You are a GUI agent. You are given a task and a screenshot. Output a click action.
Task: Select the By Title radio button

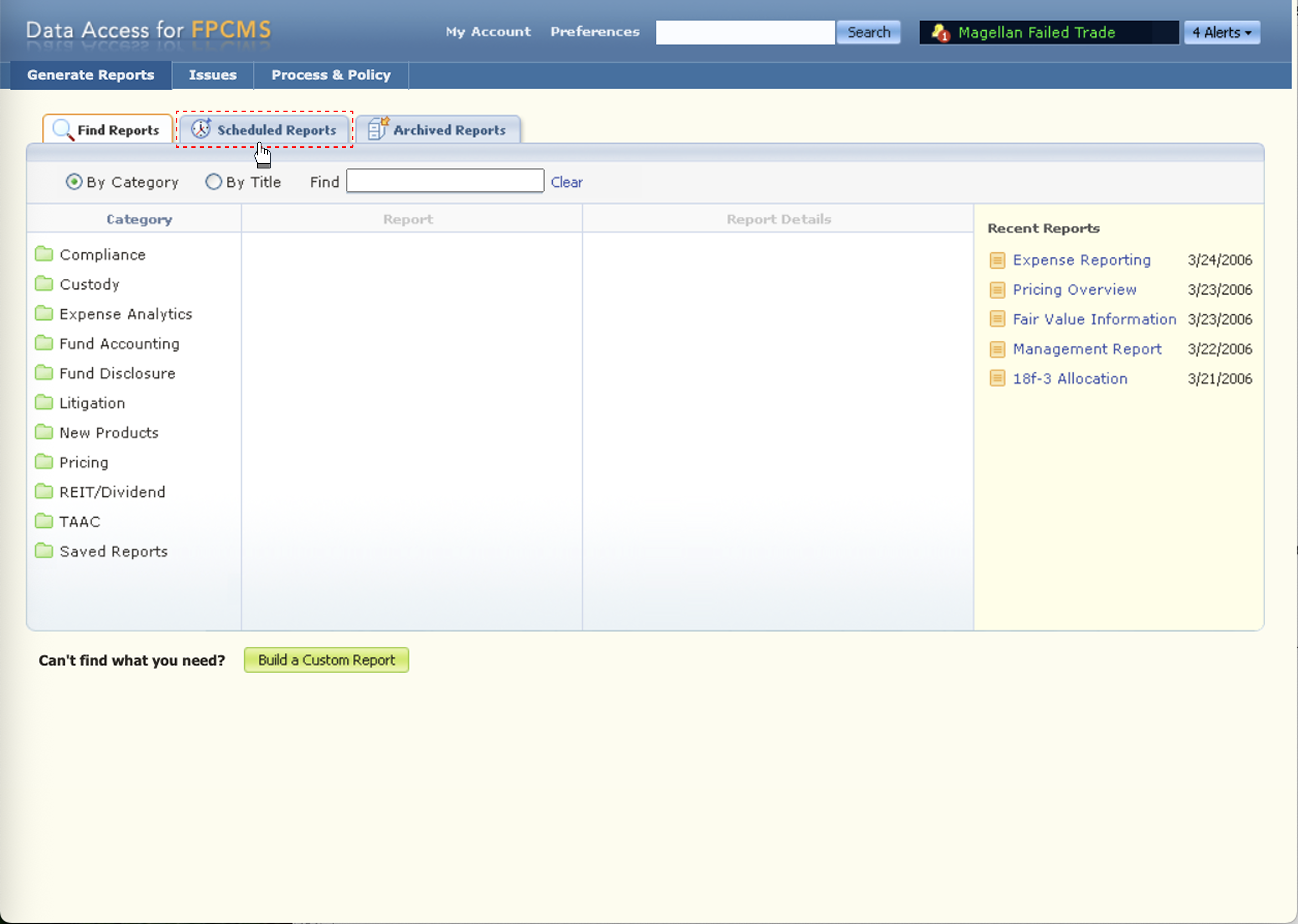[x=213, y=182]
